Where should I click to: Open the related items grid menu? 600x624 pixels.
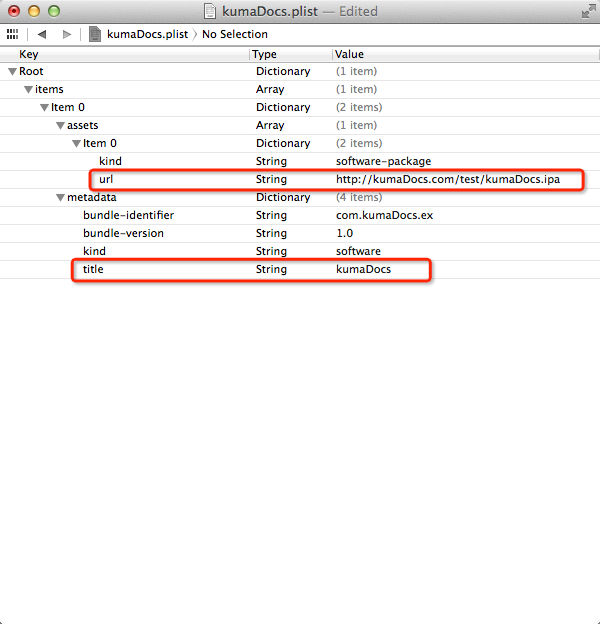click(12, 34)
